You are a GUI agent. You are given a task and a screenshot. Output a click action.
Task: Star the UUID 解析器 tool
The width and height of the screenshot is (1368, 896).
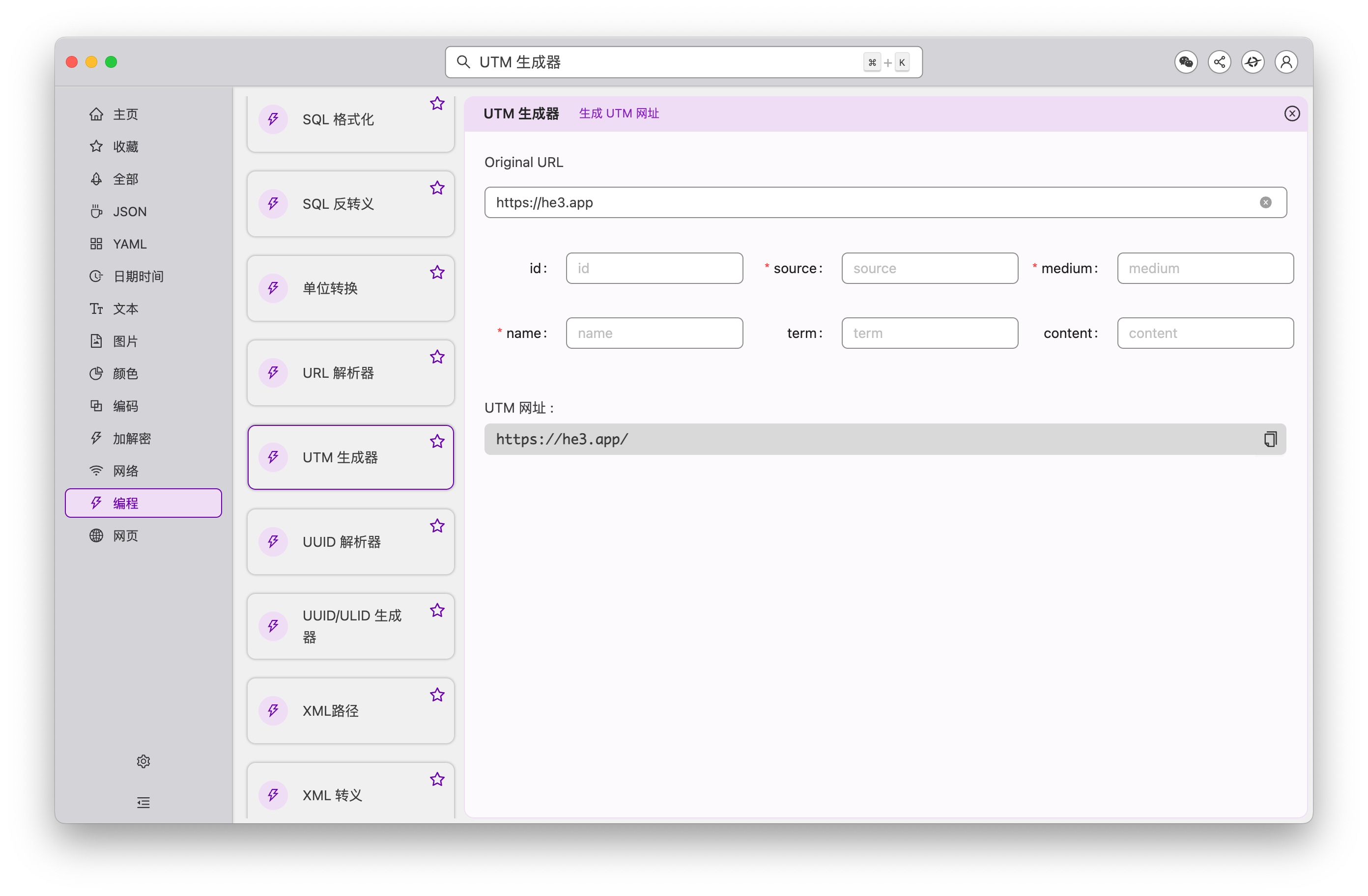click(x=437, y=526)
